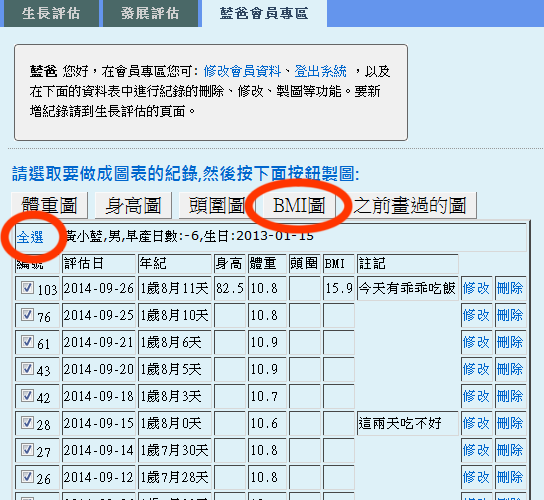
Task: Edit the 2014-09-25 record via 修改
Action: [476, 315]
